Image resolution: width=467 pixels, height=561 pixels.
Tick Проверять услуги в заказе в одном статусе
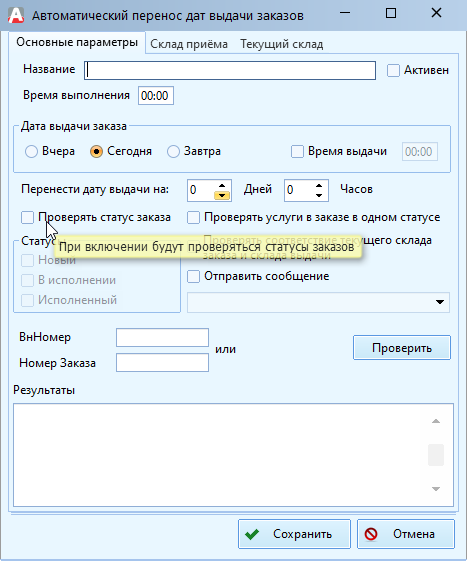coord(193,217)
